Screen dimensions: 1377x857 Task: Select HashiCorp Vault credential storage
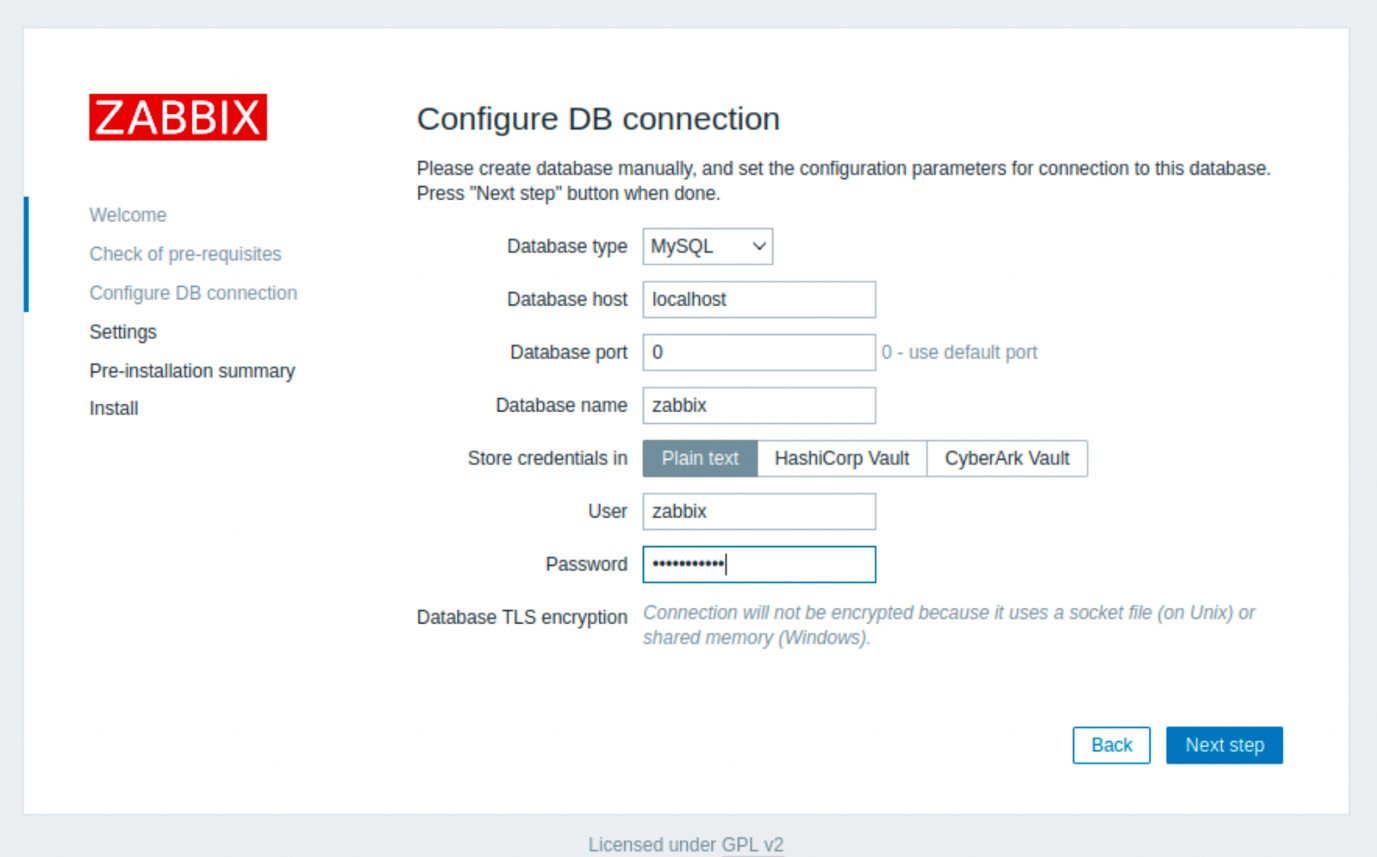pyautogui.click(x=842, y=458)
